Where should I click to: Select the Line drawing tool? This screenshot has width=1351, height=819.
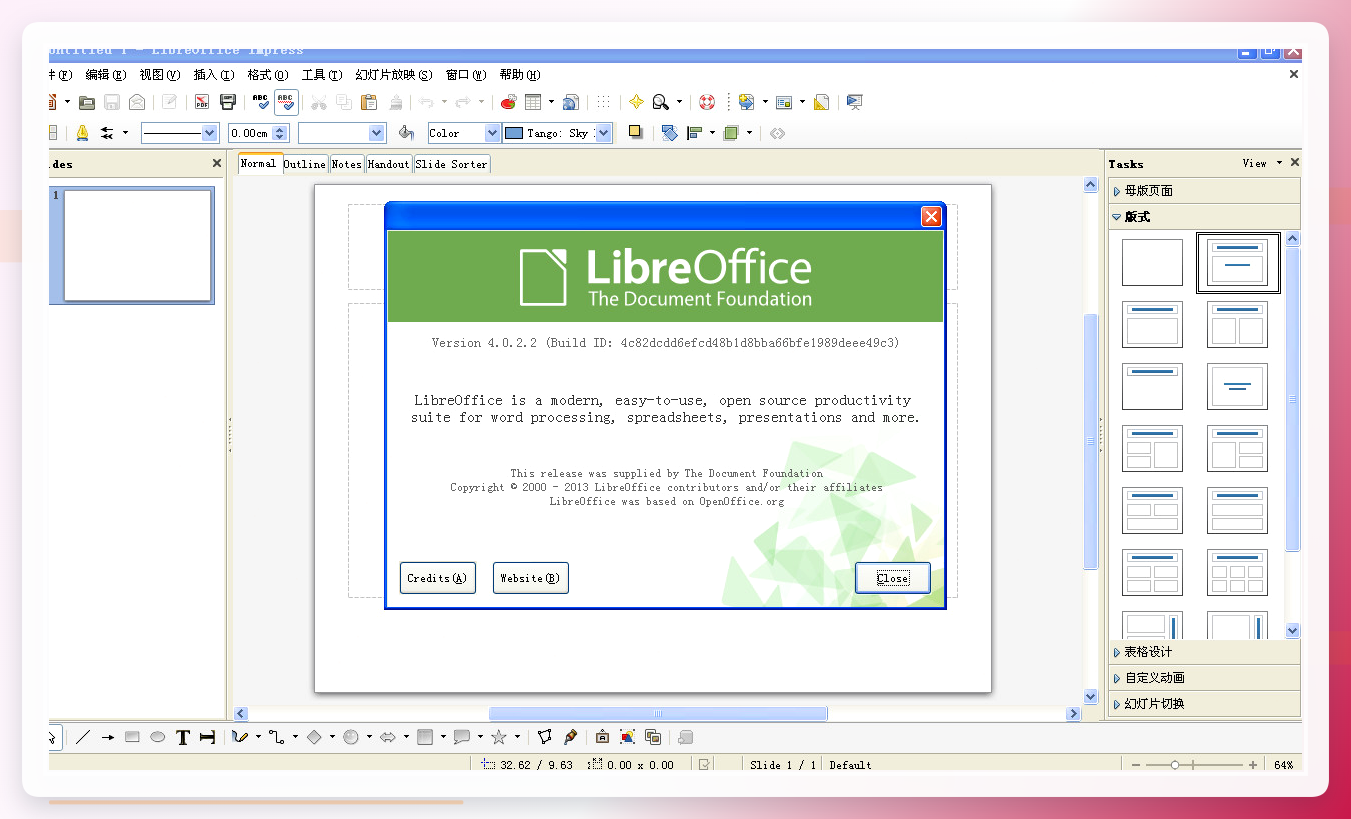click(x=83, y=737)
